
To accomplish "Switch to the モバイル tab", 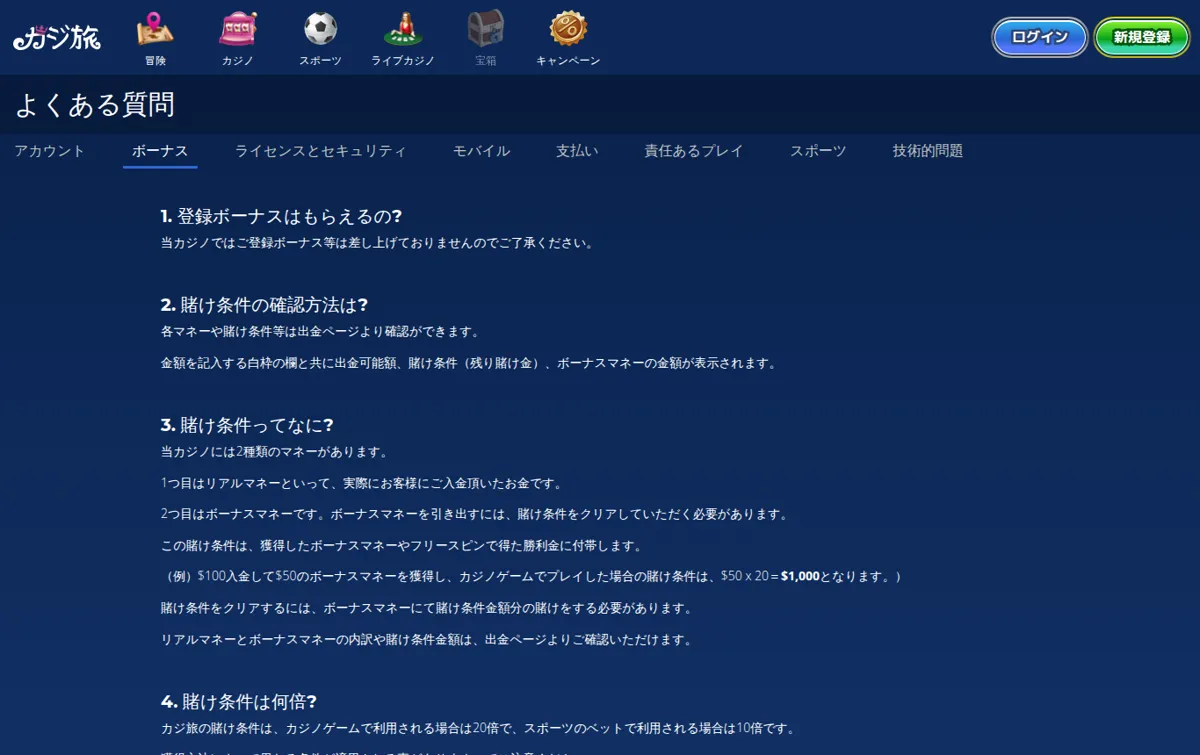I will click(x=482, y=151).
